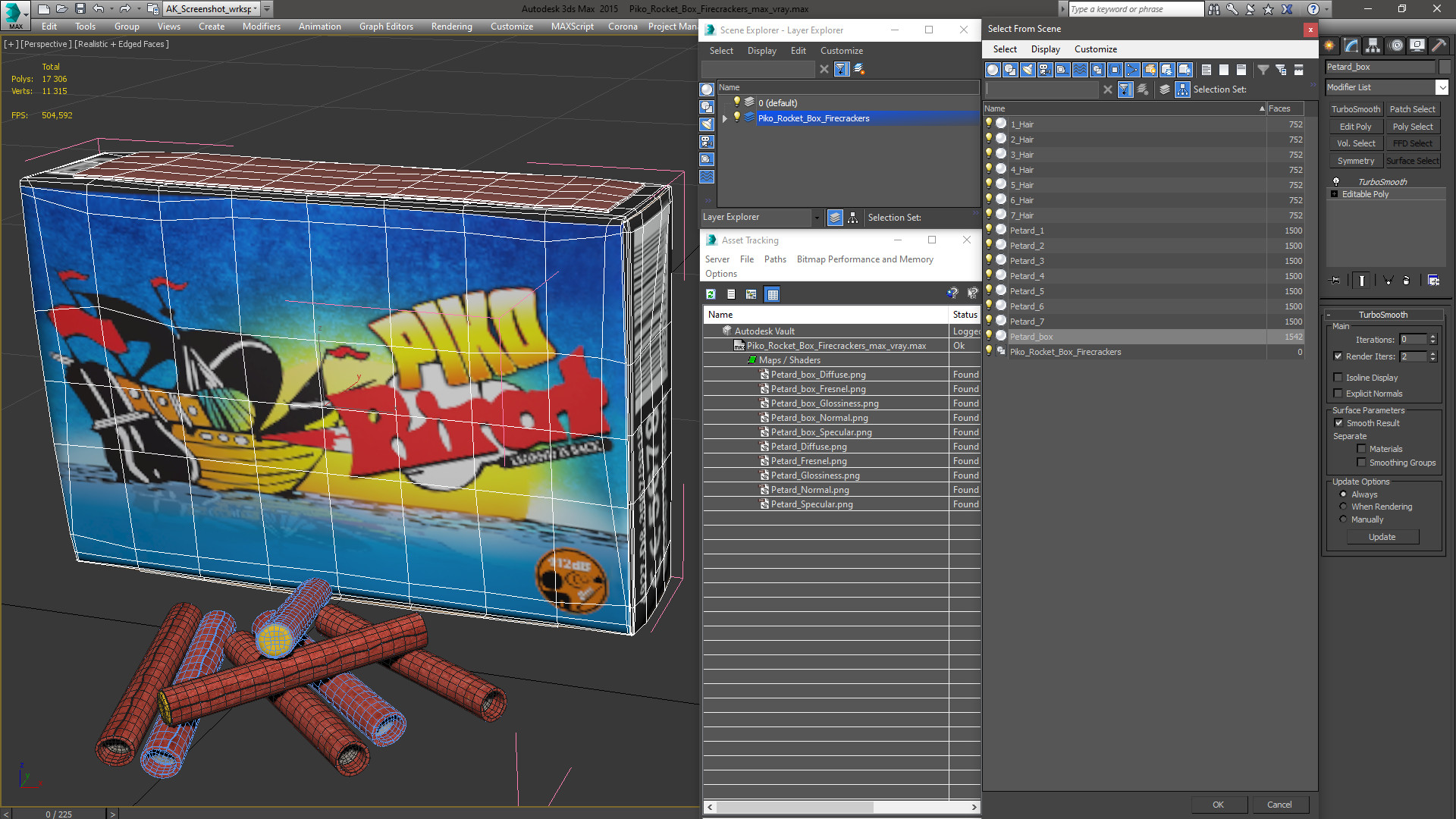Toggle visibility bulb of 0 (default) layer

[736, 102]
